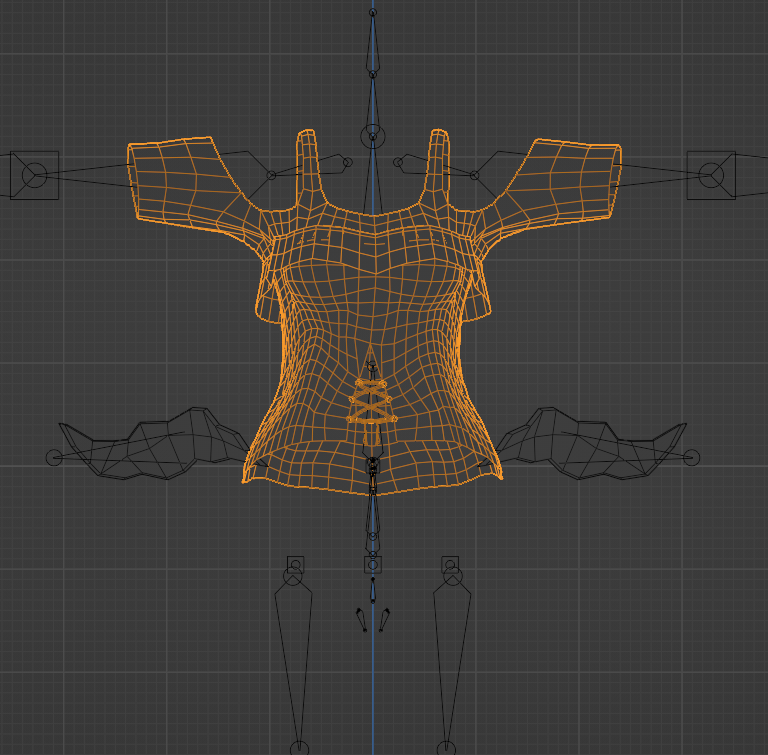Select the square hand control bone at right edge
768x755 pixels.
click(711, 175)
